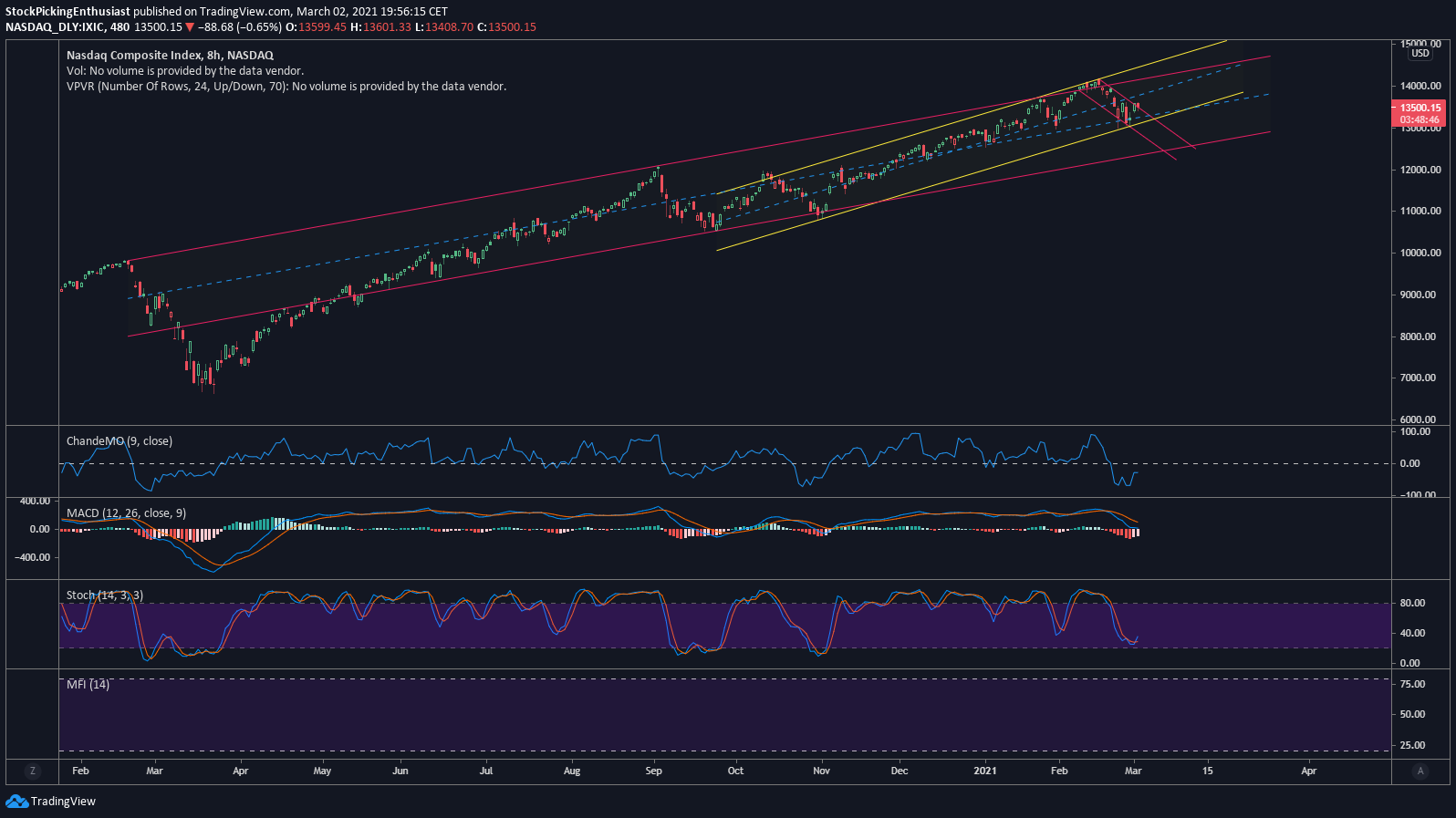Toggle the A auto-scale button
Screen dimensions: 1456x818
pos(1420,771)
